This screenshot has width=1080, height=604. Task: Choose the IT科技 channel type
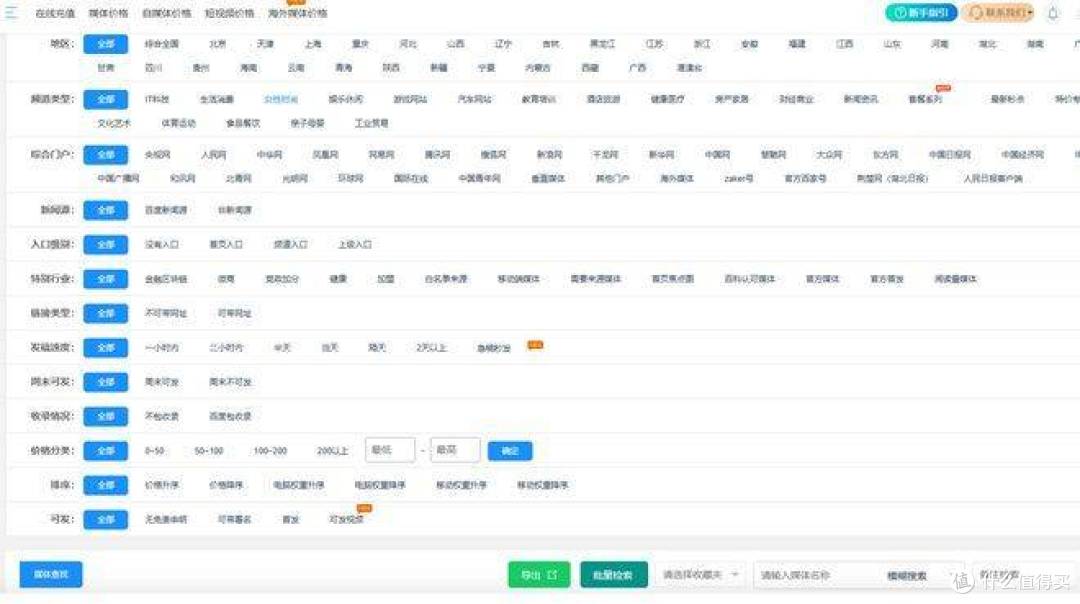pyautogui.click(x=157, y=99)
